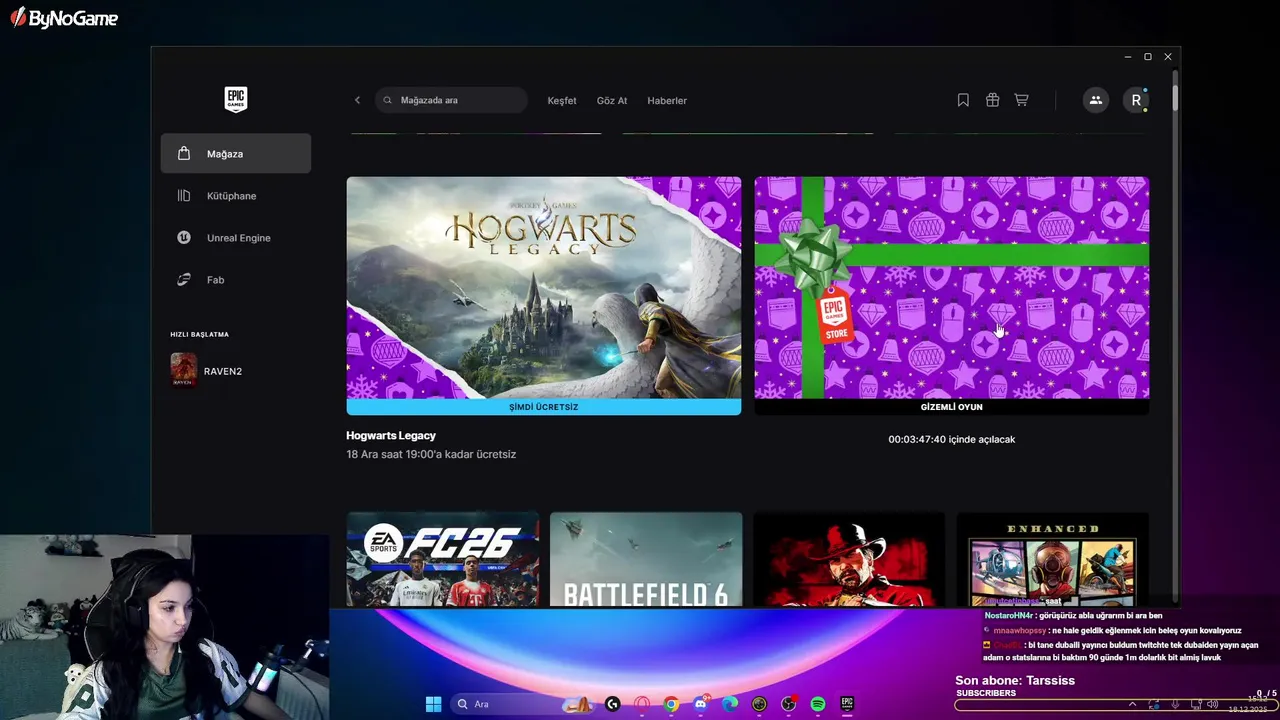
Task: Open Logitech G Hub from taskbar
Action: pos(612,704)
